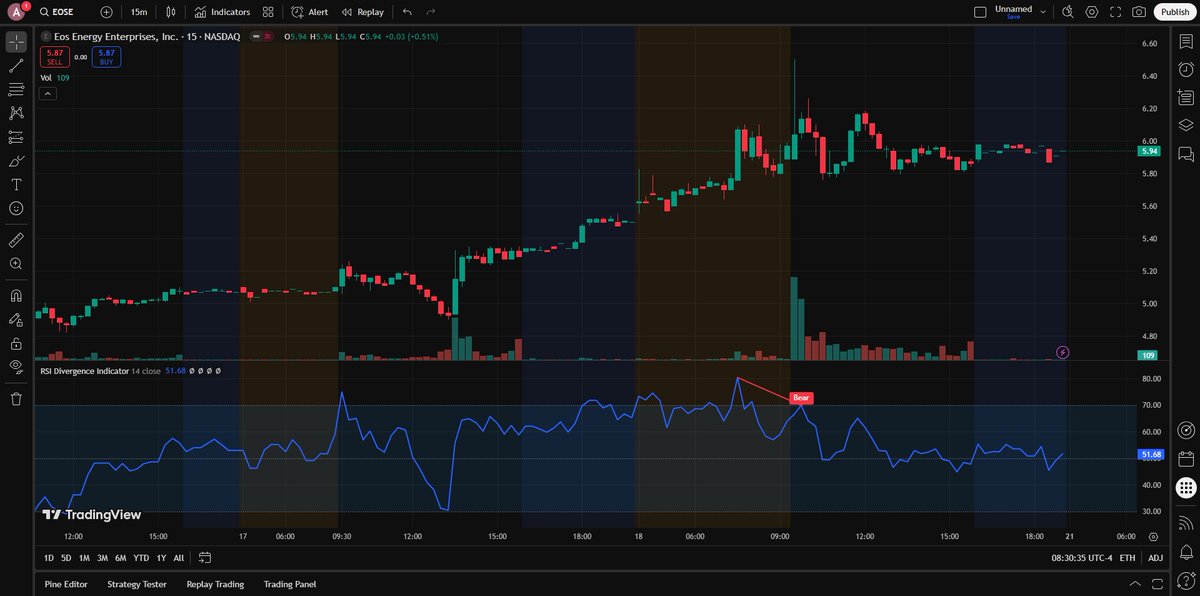This screenshot has width=1200, height=596.
Task: Toggle hide all drawings eye icon
Action: point(16,367)
